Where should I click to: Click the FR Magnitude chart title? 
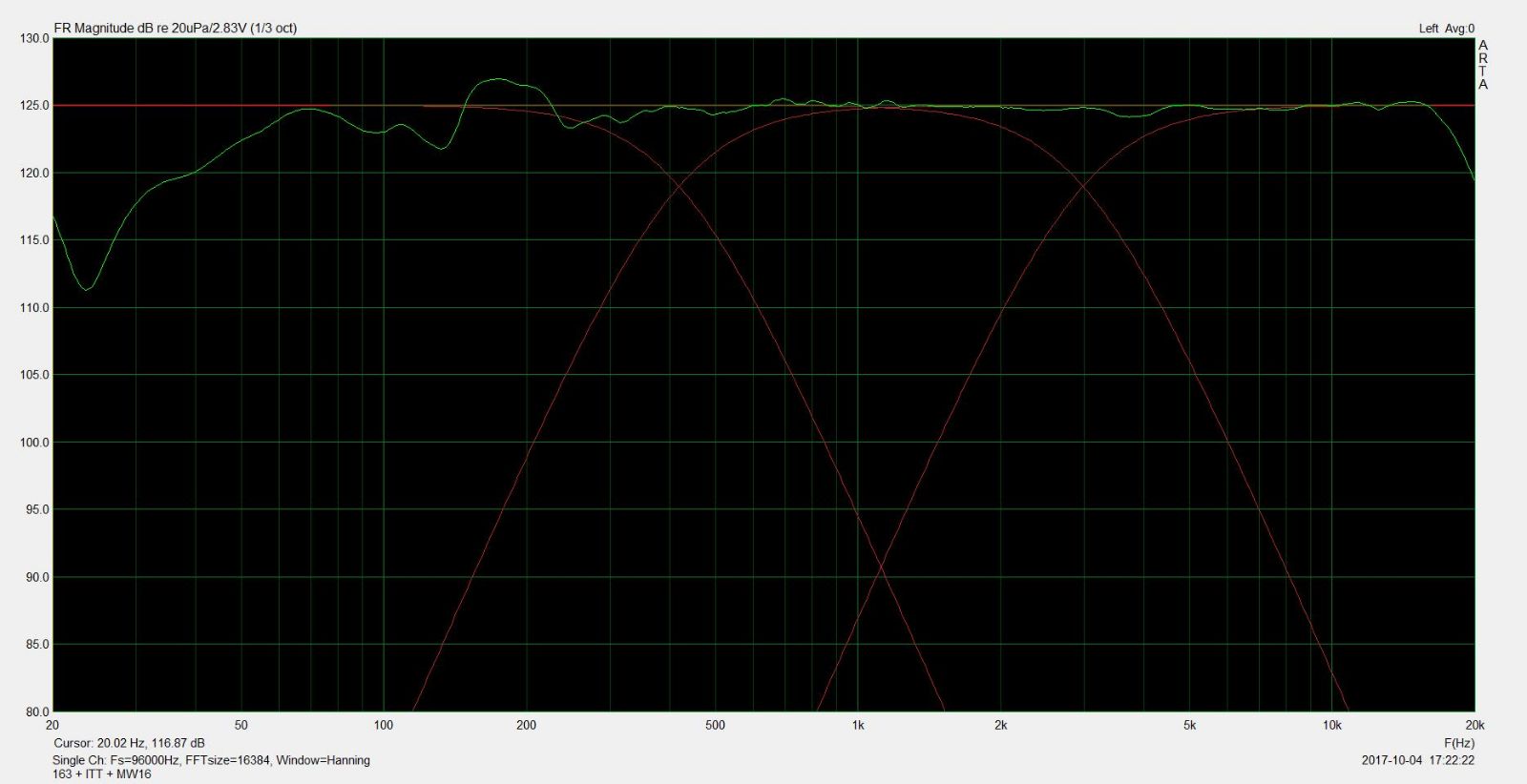pyautogui.click(x=176, y=29)
